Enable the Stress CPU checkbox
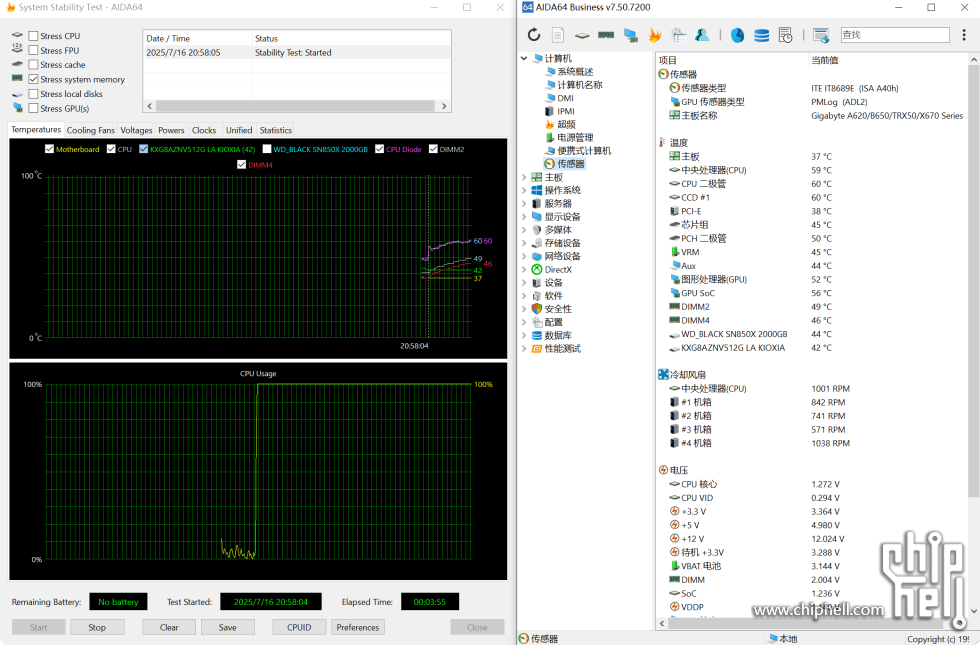 click(x=34, y=36)
